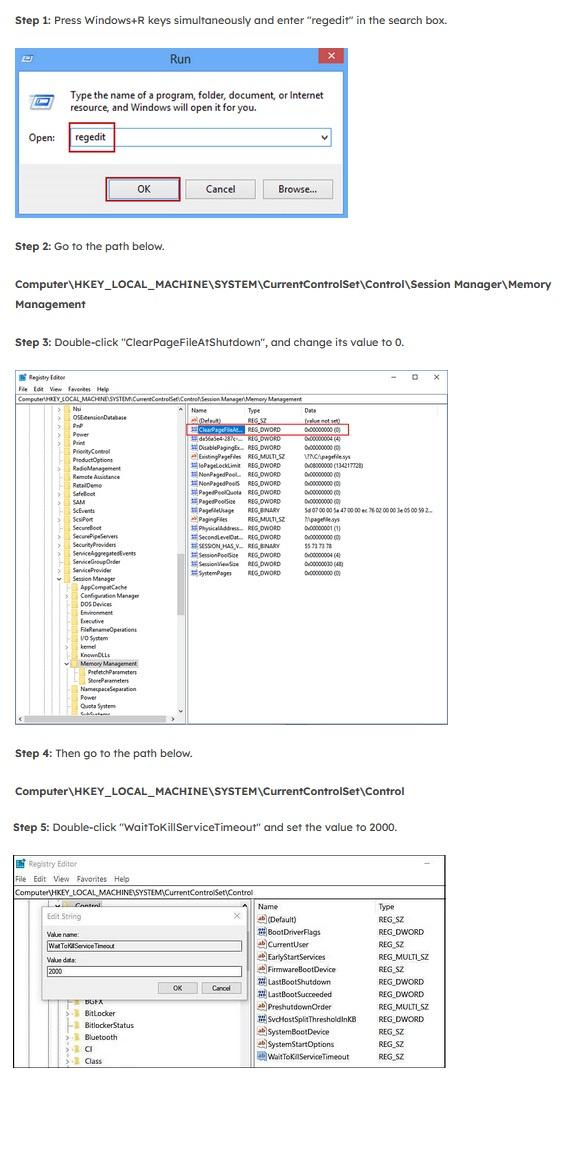
Task: Collapse the Memory Management tree node
Action: [67, 664]
